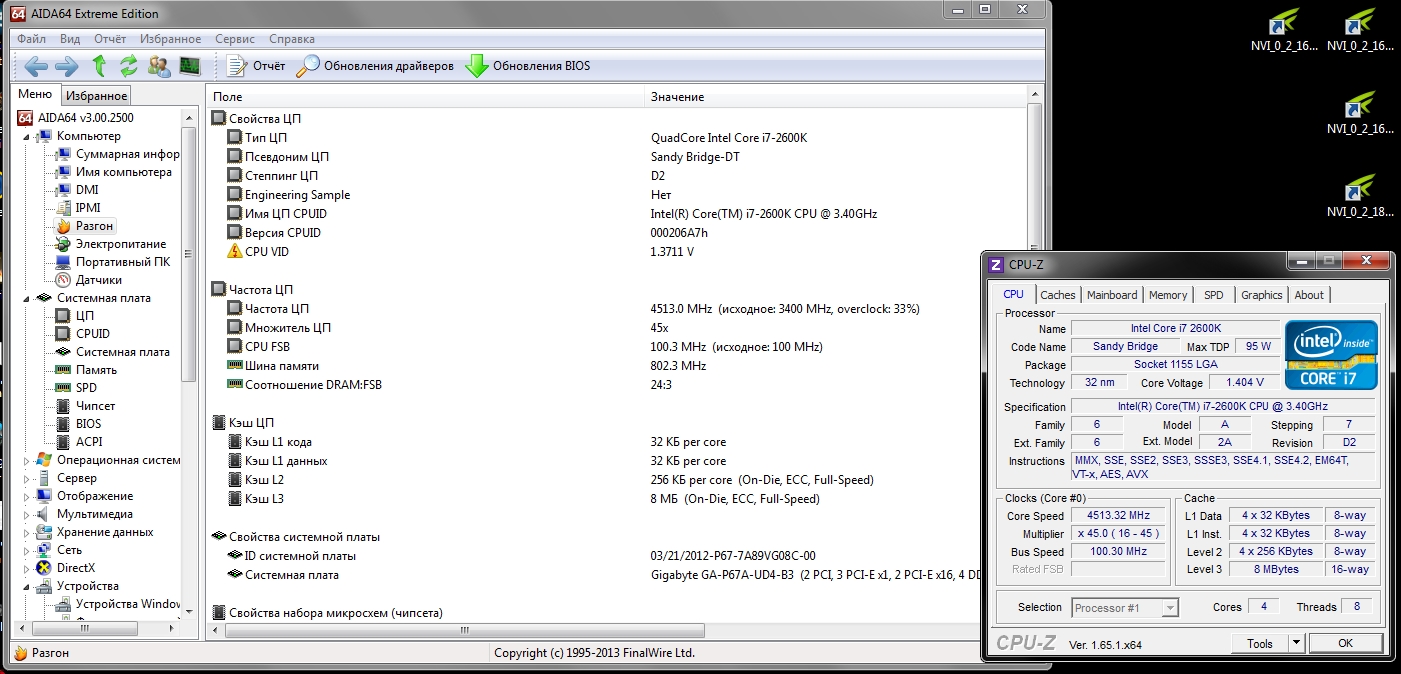Click the vertical scrollbar of the tree pane
Image resolution: width=1401 pixels, height=674 pixels.
pos(188,253)
